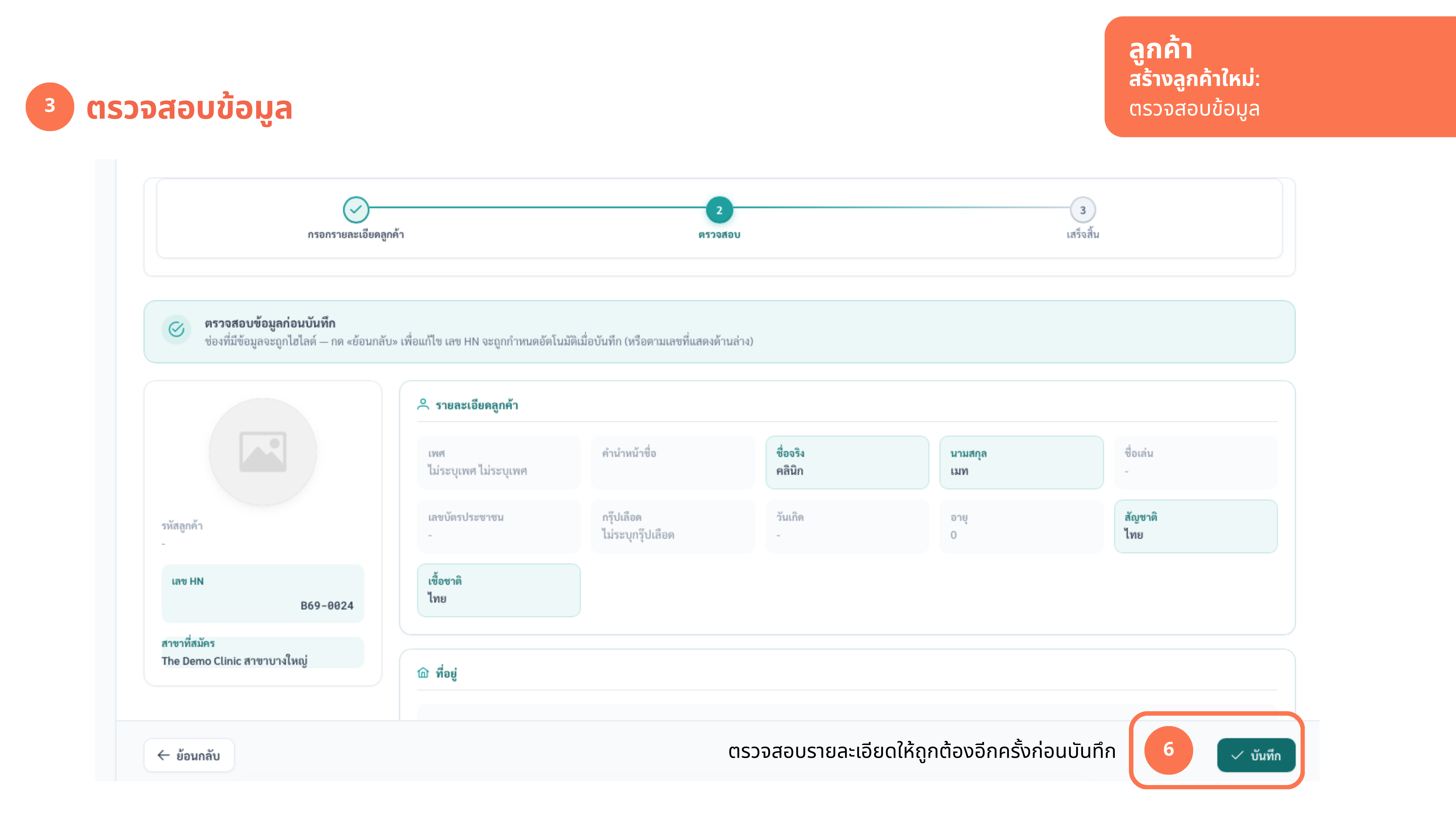
Task: Click the ชื่อจริง field showing คลินิก
Action: pos(847,462)
